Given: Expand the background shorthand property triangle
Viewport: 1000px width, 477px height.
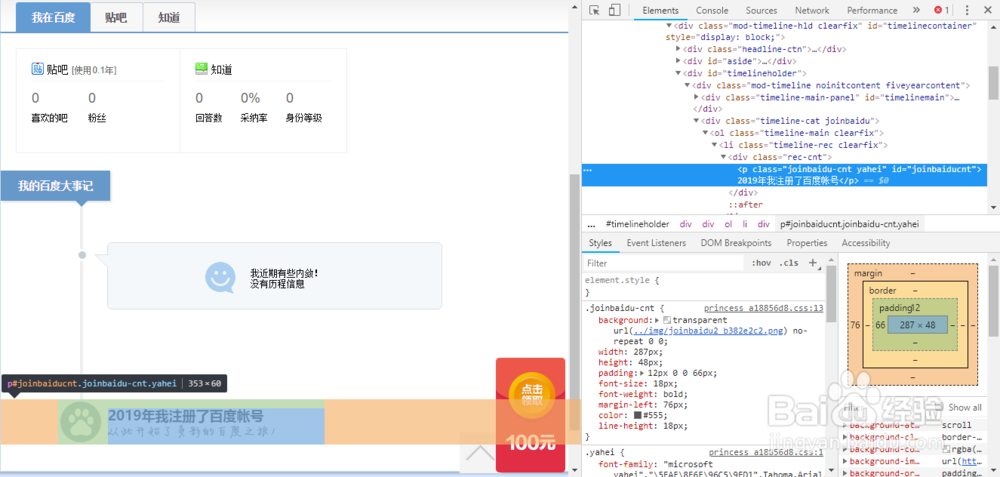Looking at the screenshot, I should tap(658, 319).
